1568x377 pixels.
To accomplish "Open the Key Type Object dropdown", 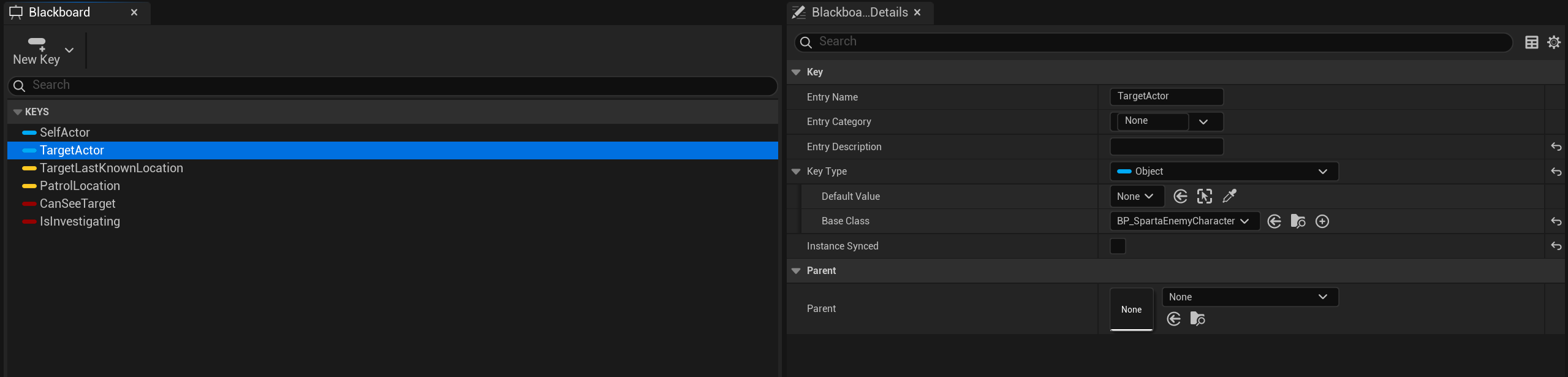I will 1224,172.
